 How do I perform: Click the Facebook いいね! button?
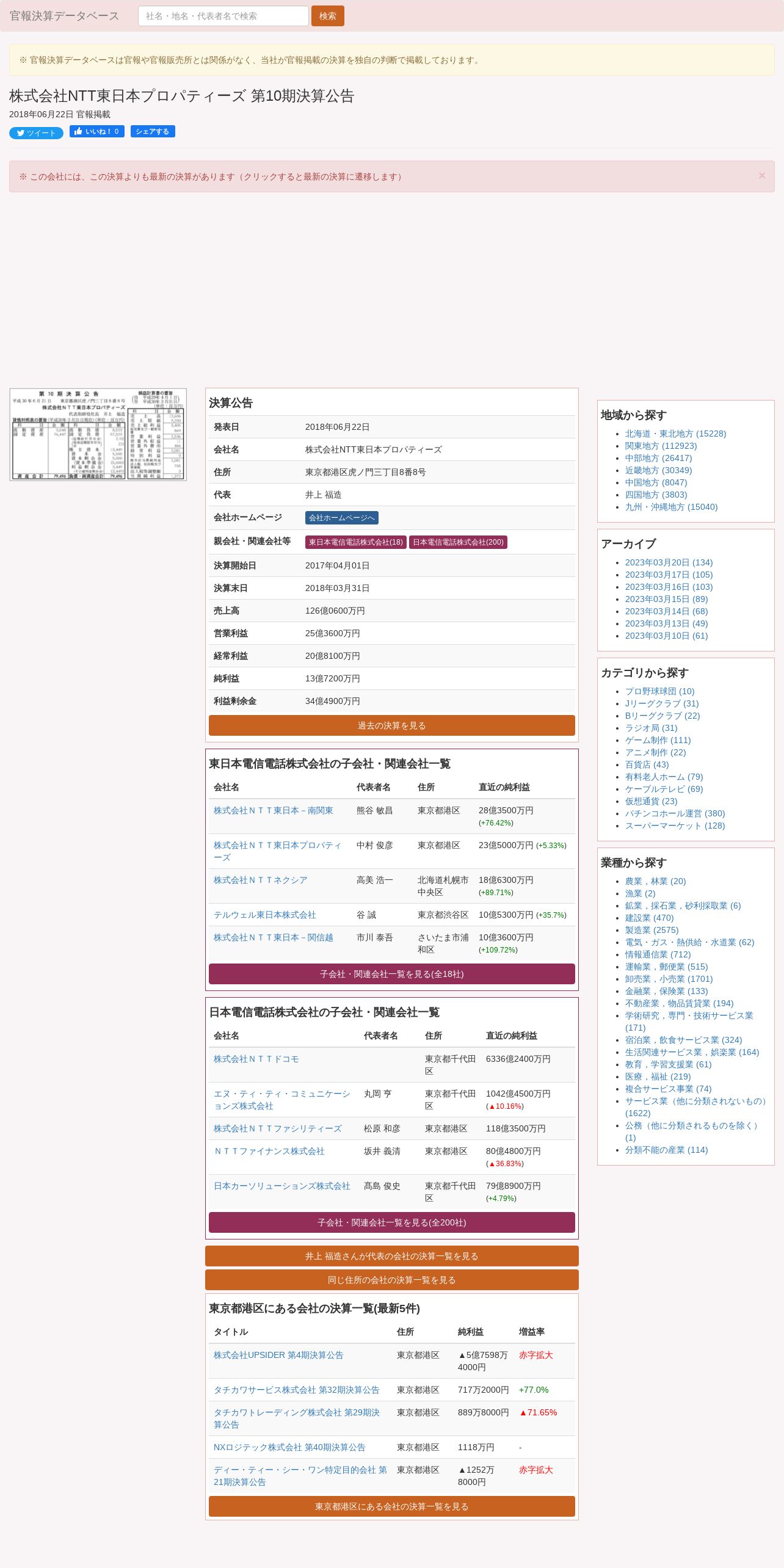(97, 131)
